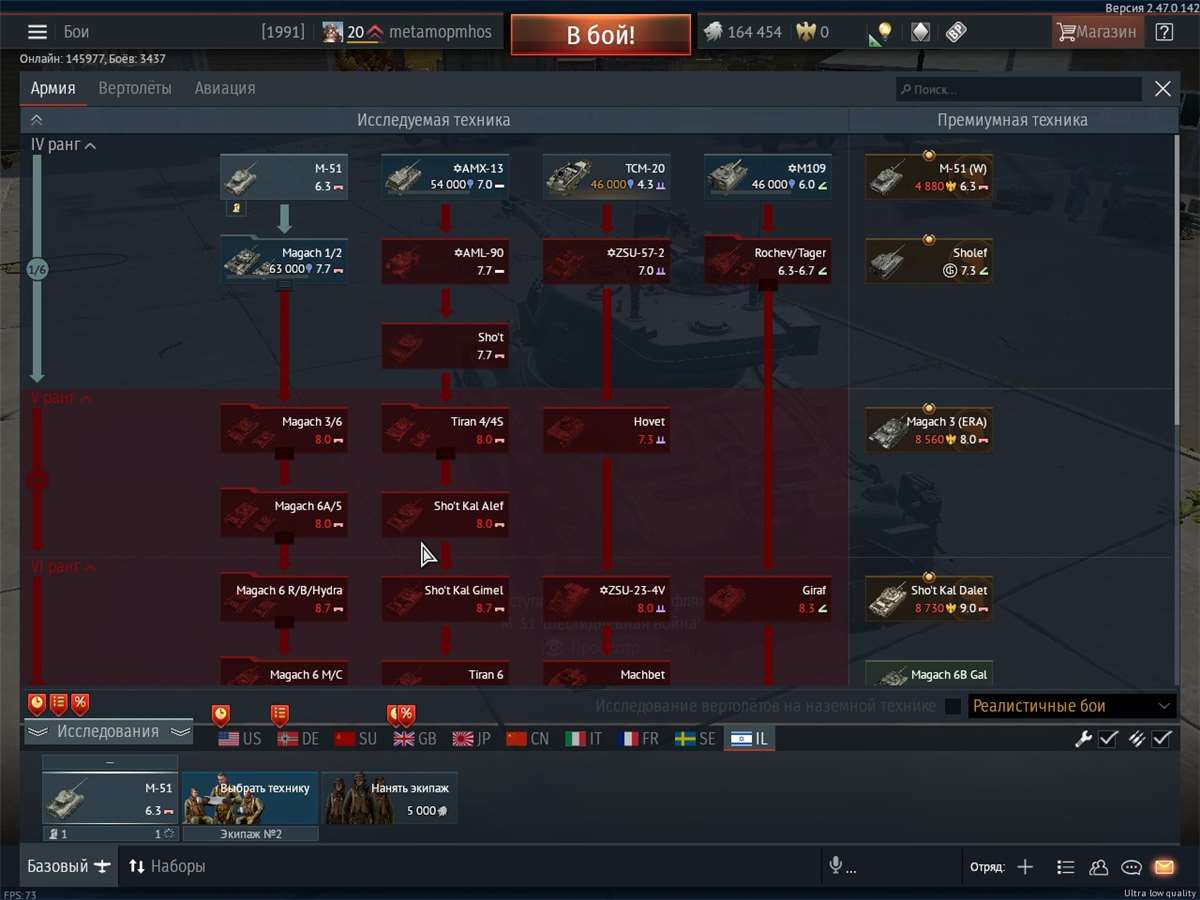Select the SU nation tab
The height and width of the screenshot is (900, 1200).
tap(356, 739)
